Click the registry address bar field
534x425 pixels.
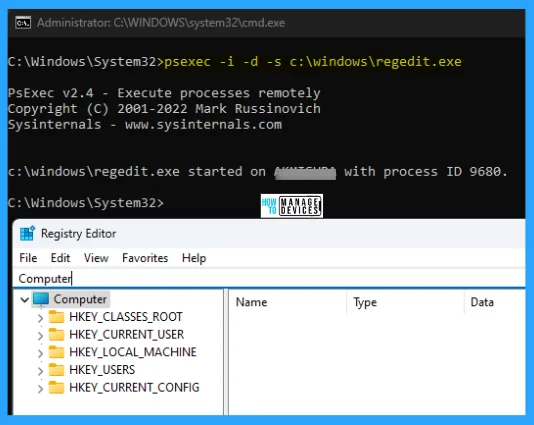coord(269,279)
